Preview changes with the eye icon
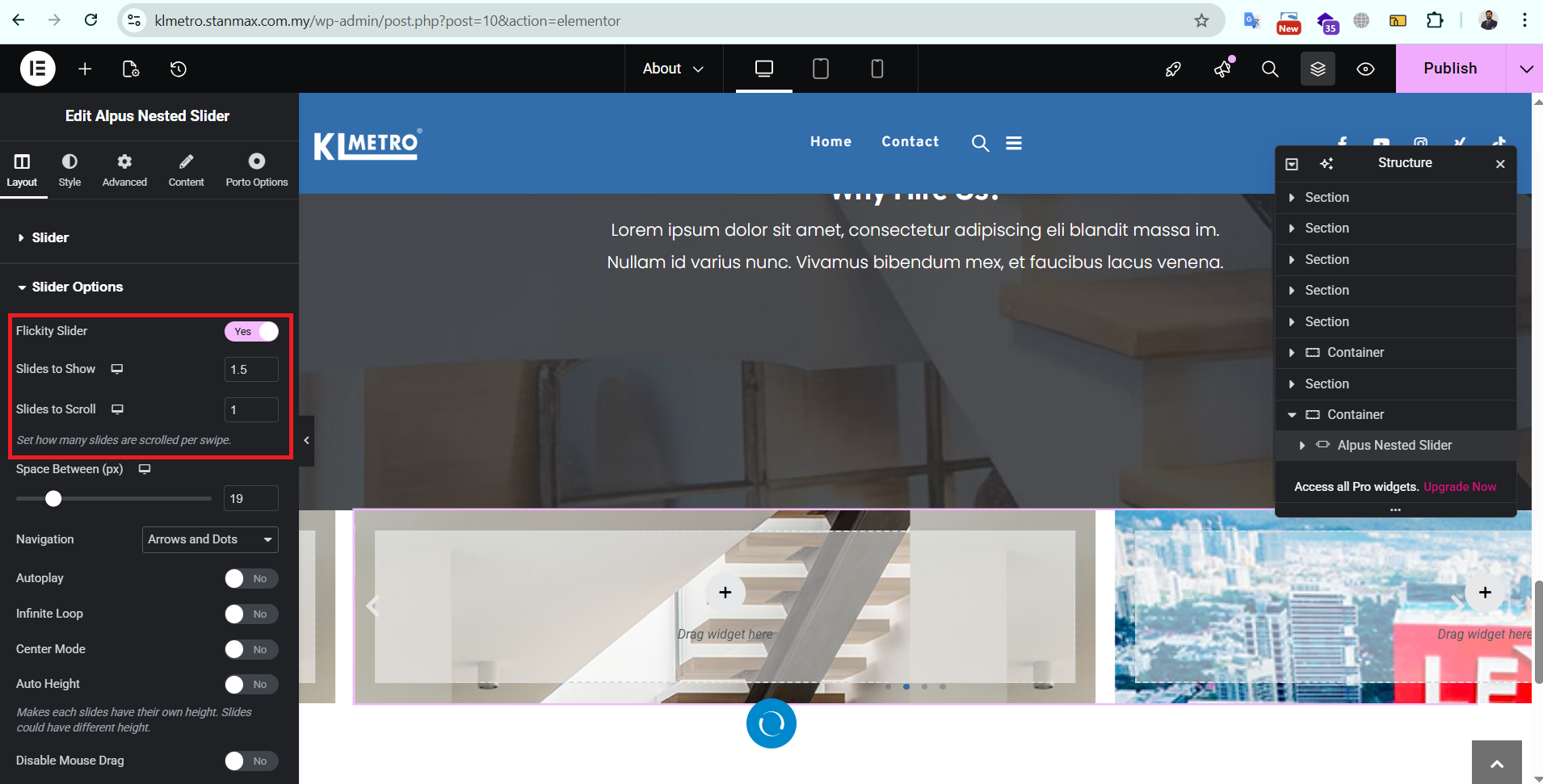The height and width of the screenshot is (784, 1543). pos(1365,69)
